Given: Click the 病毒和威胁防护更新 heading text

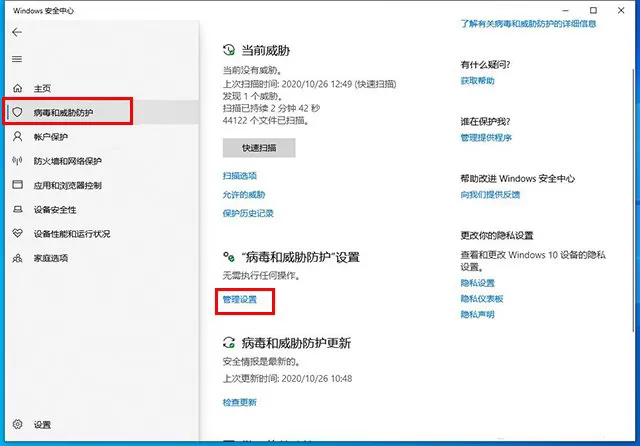Looking at the screenshot, I should 296,343.
